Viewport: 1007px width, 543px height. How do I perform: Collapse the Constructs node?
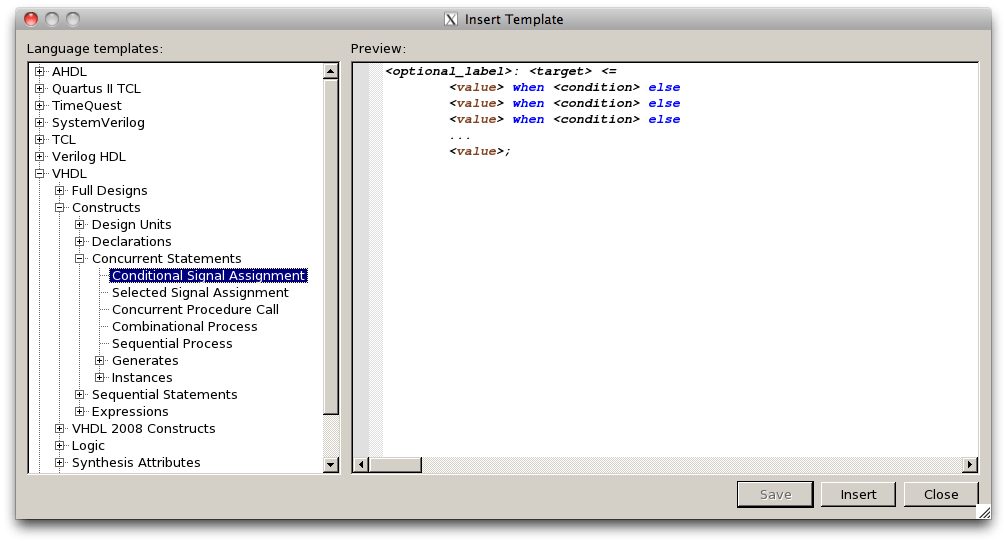[x=60, y=207]
